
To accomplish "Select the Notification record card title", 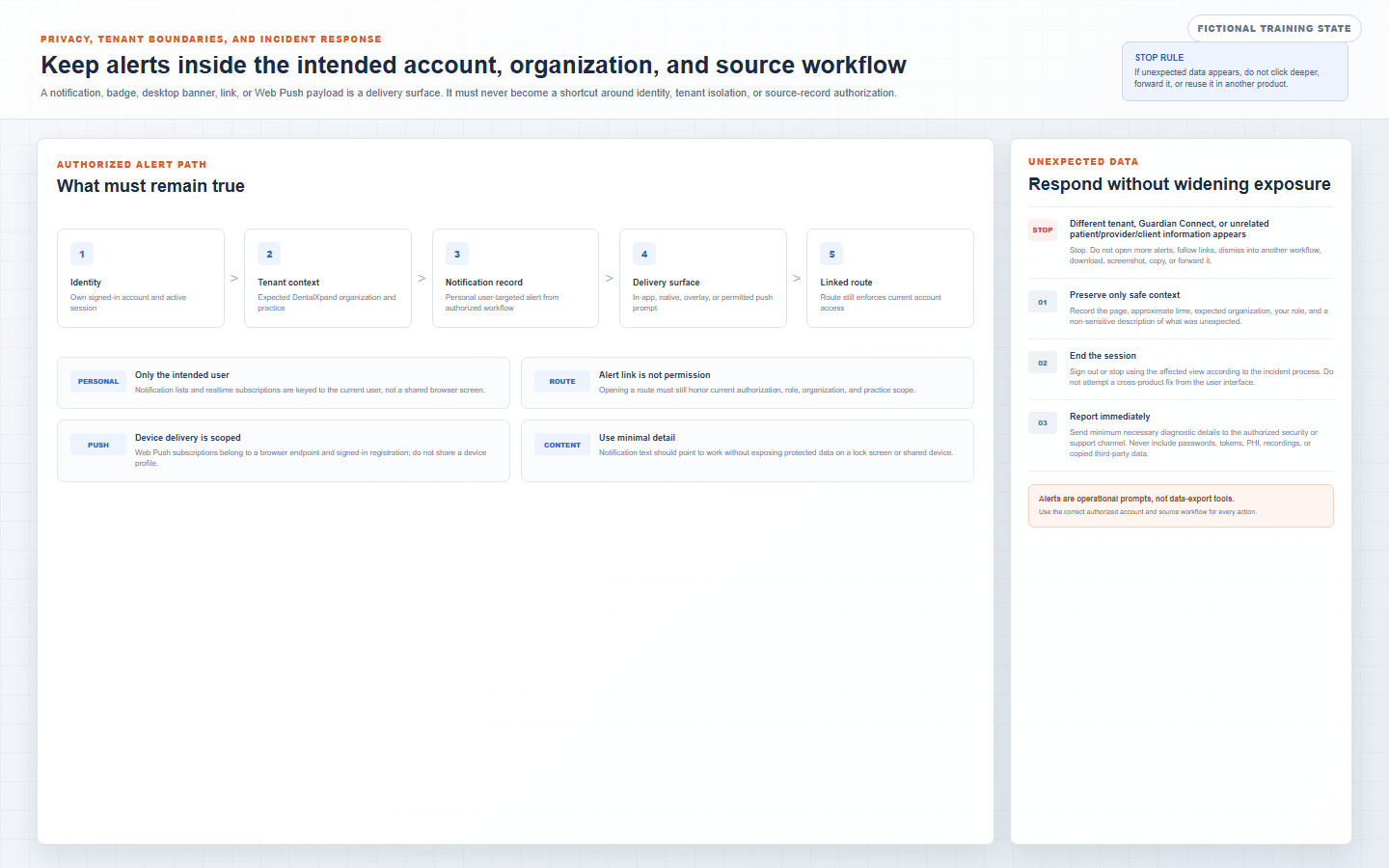I will pyautogui.click(x=484, y=283).
